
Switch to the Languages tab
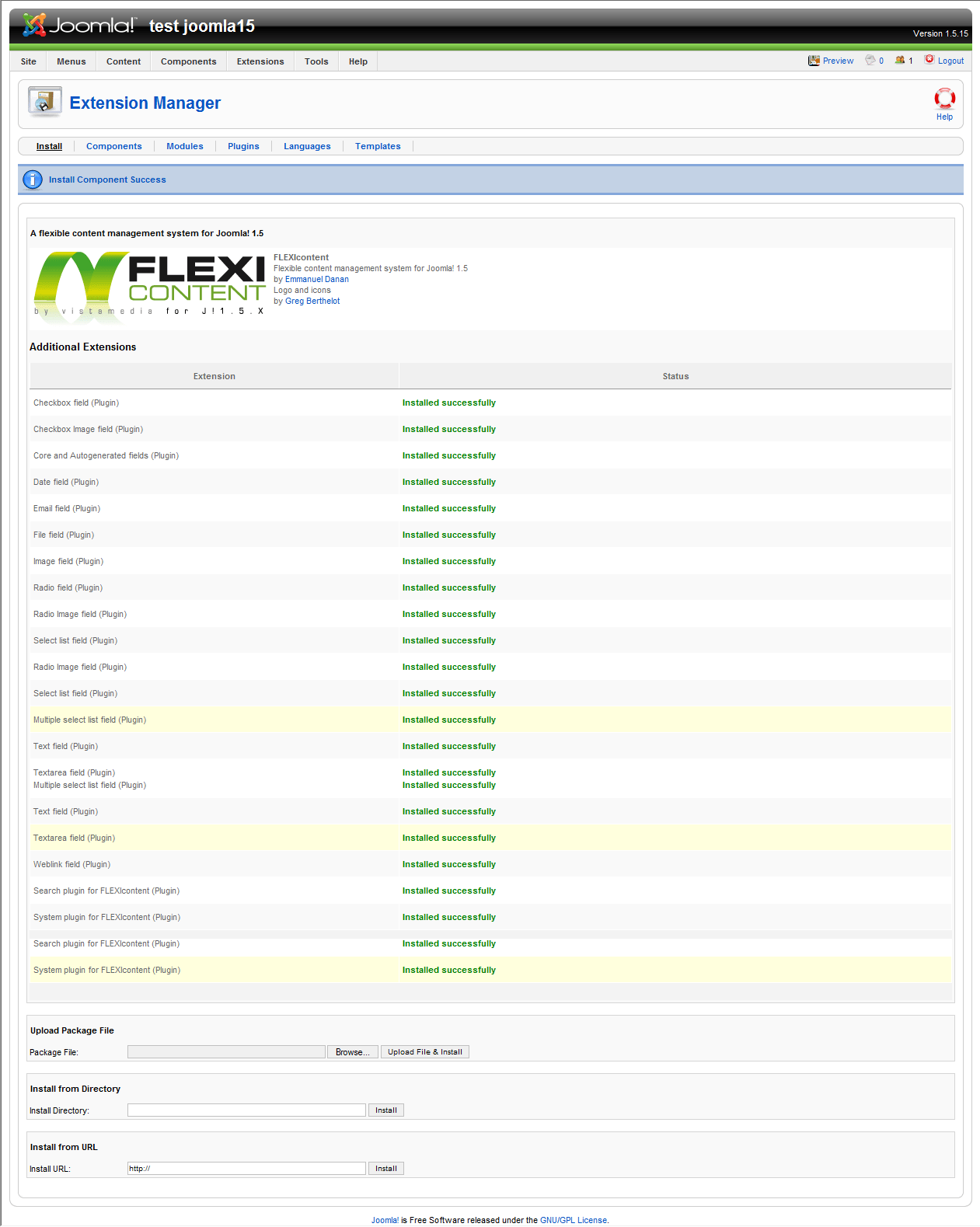point(307,146)
